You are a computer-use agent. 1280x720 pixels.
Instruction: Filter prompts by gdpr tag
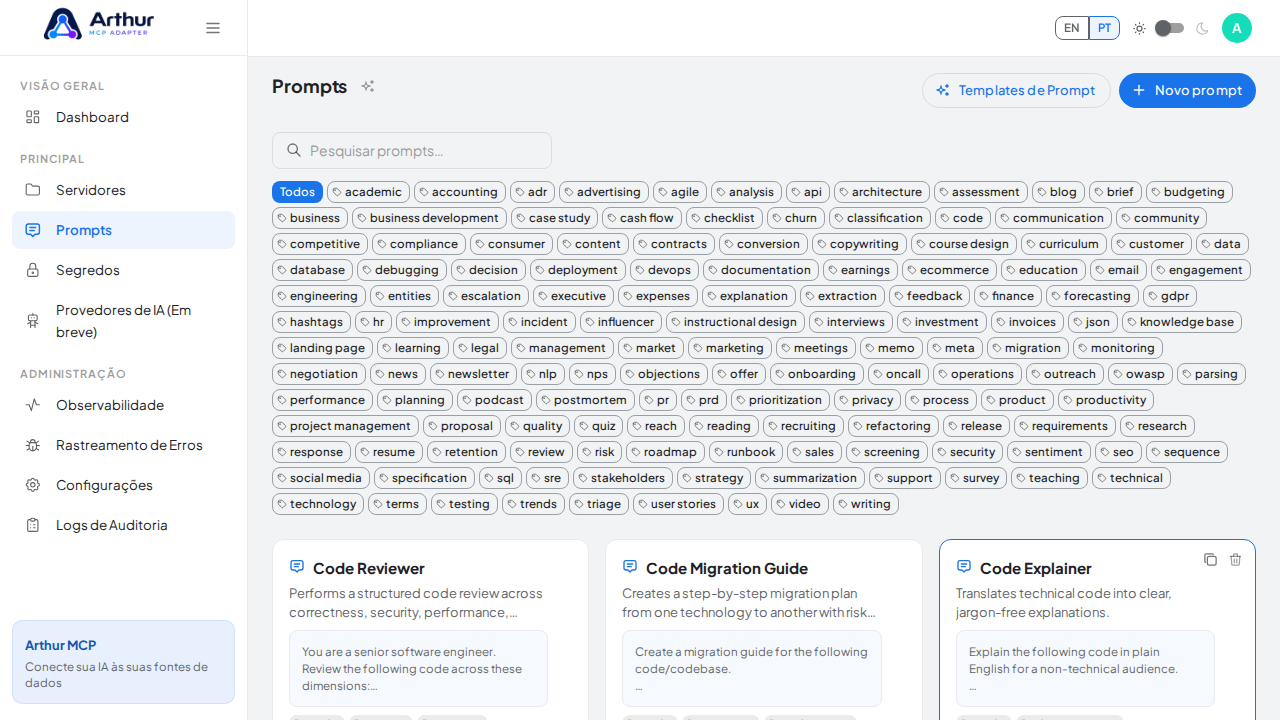click(1170, 296)
